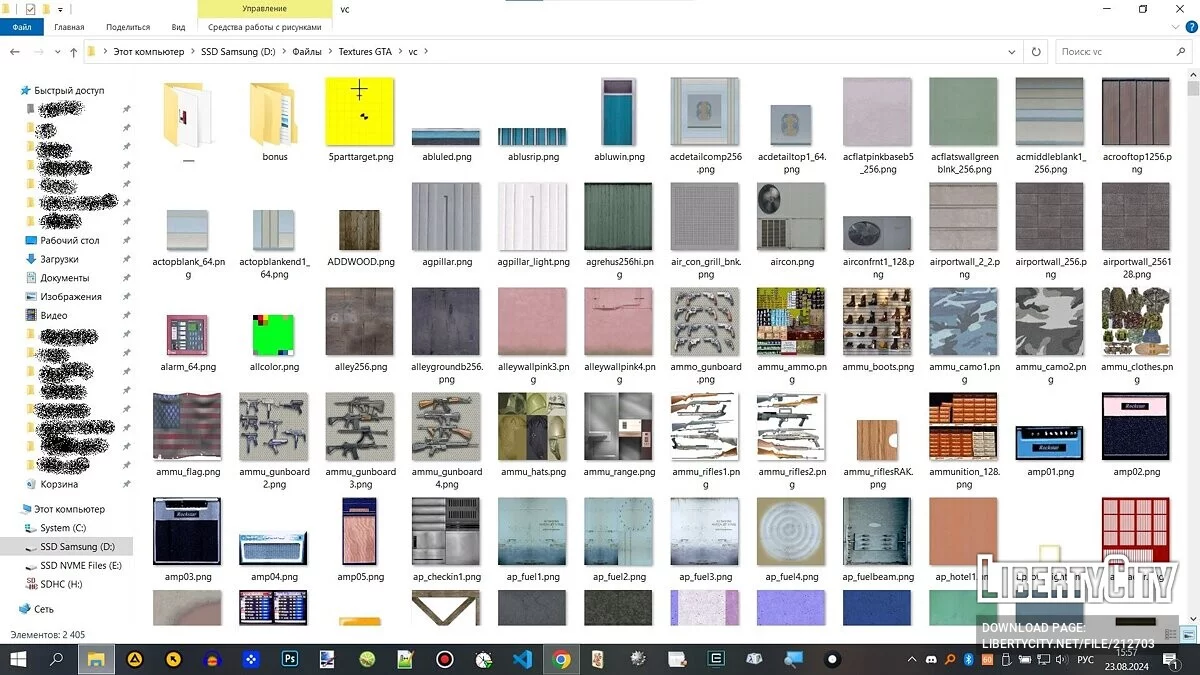Launch Visual Studio Code from taskbar

click(x=521, y=659)
